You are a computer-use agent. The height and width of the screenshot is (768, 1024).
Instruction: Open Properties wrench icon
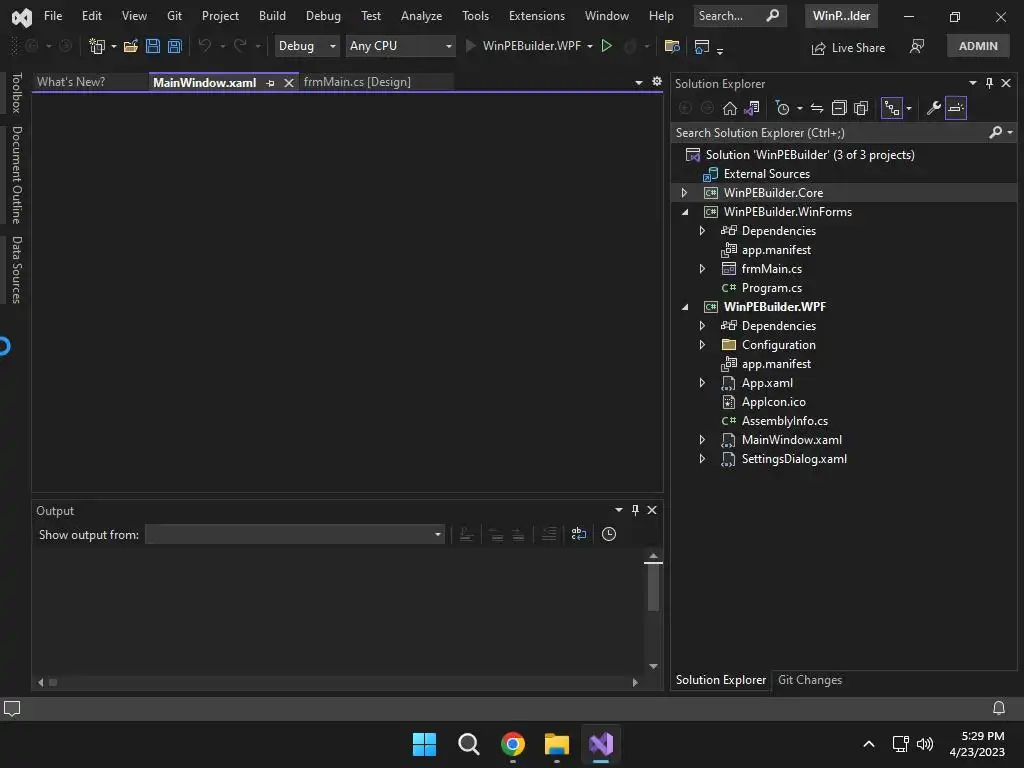pos(934,108)
